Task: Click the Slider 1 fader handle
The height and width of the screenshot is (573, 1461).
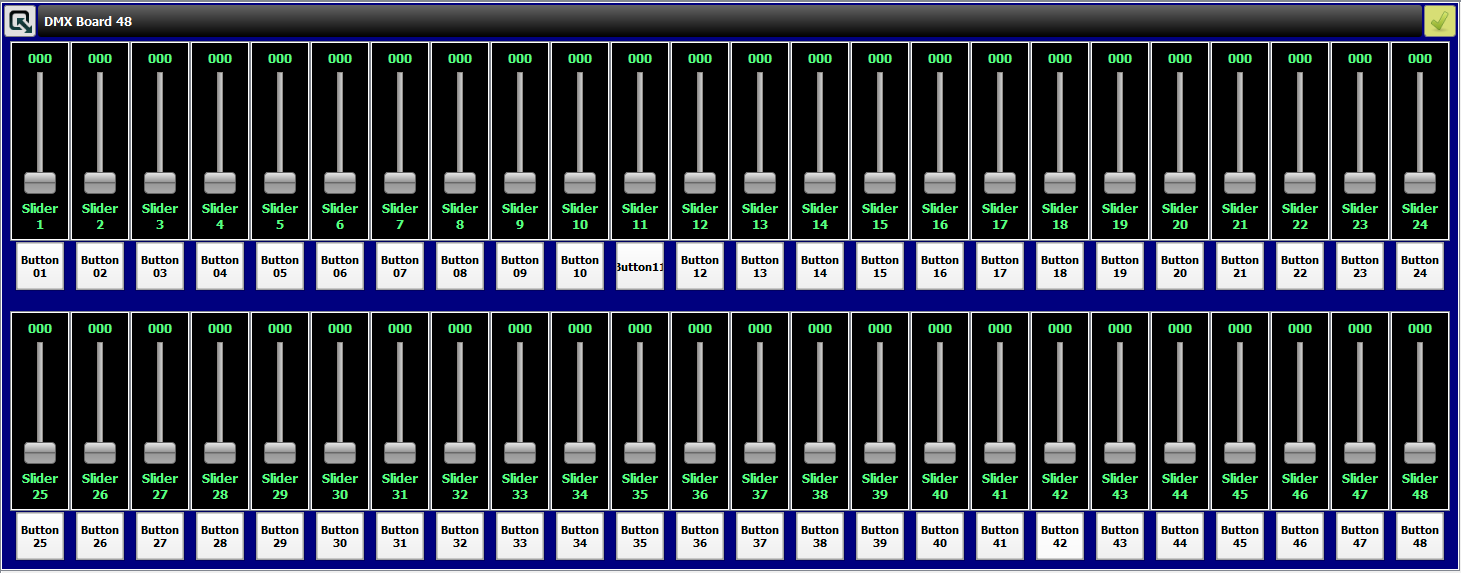Action: coord(40,183)
